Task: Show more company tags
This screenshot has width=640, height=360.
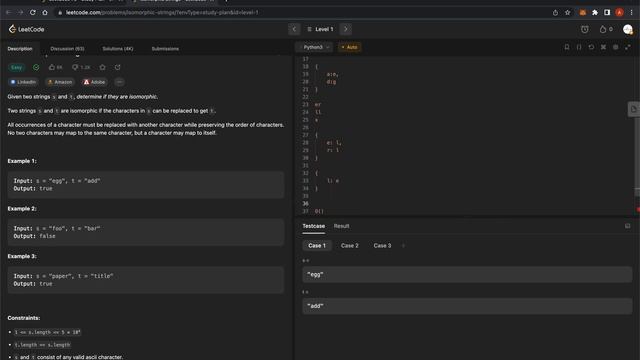Action: [119, 82]
